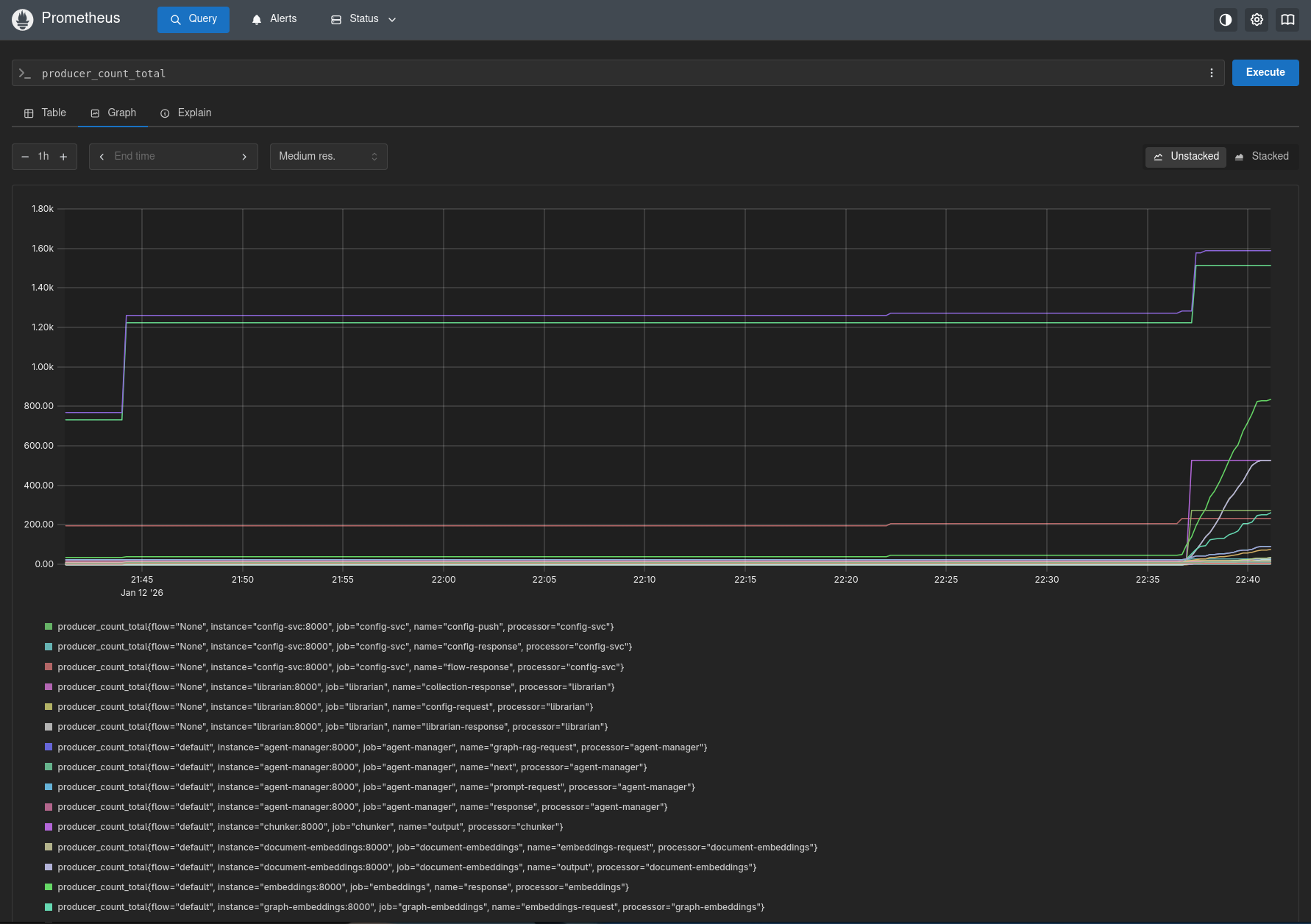Toggle dark mode with the contrast icon
Image resolution: width=1311 pixels, height=924 pixels.
[x=1225, y=20]
